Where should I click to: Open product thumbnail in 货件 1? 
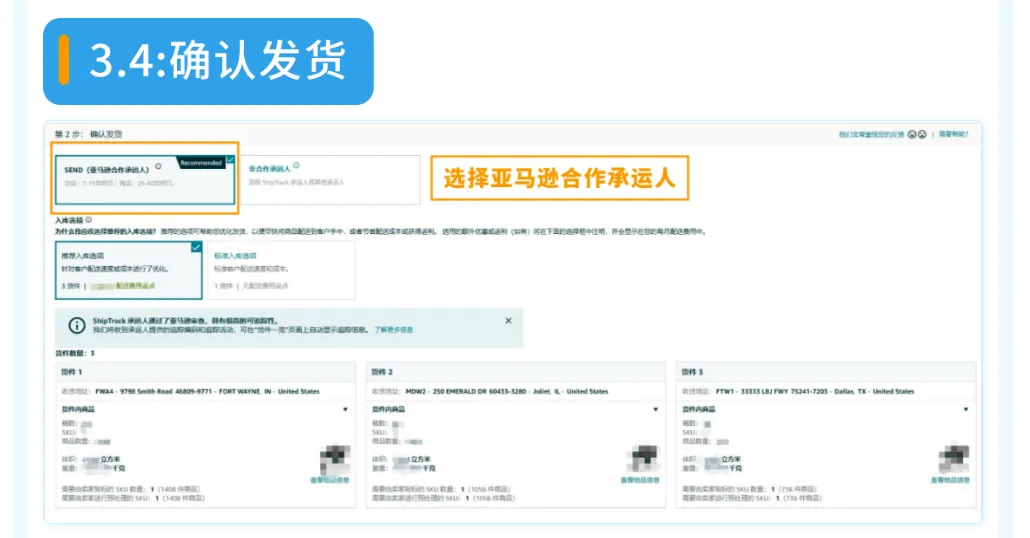335,459
